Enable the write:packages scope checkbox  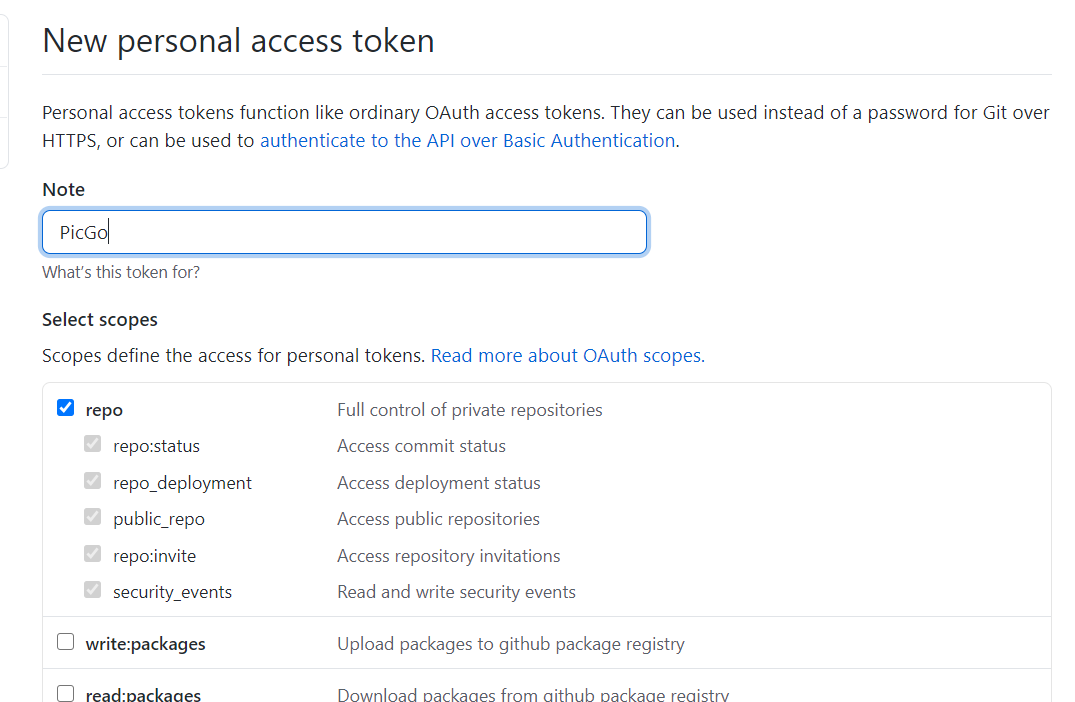point(66,642)
